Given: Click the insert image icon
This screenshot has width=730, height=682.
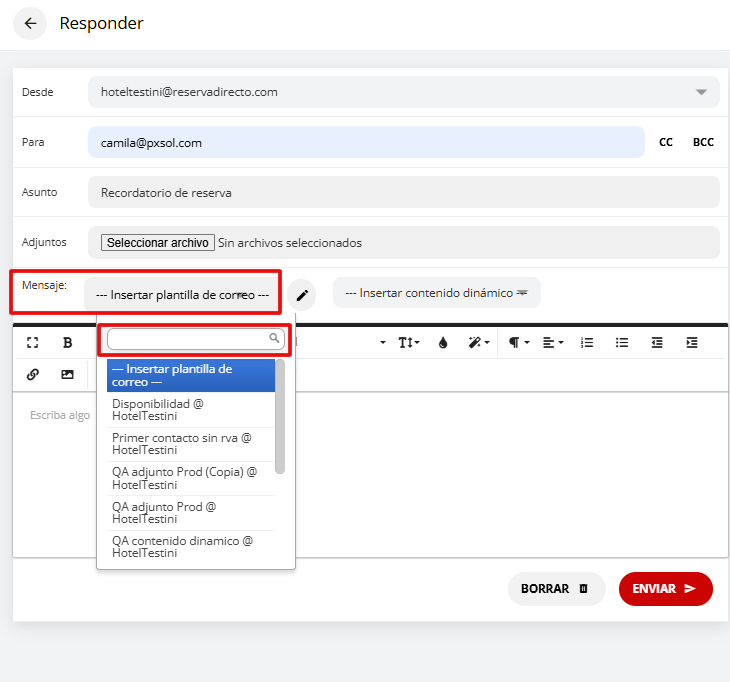Looking at the screenshot, I should click(68, 374).
